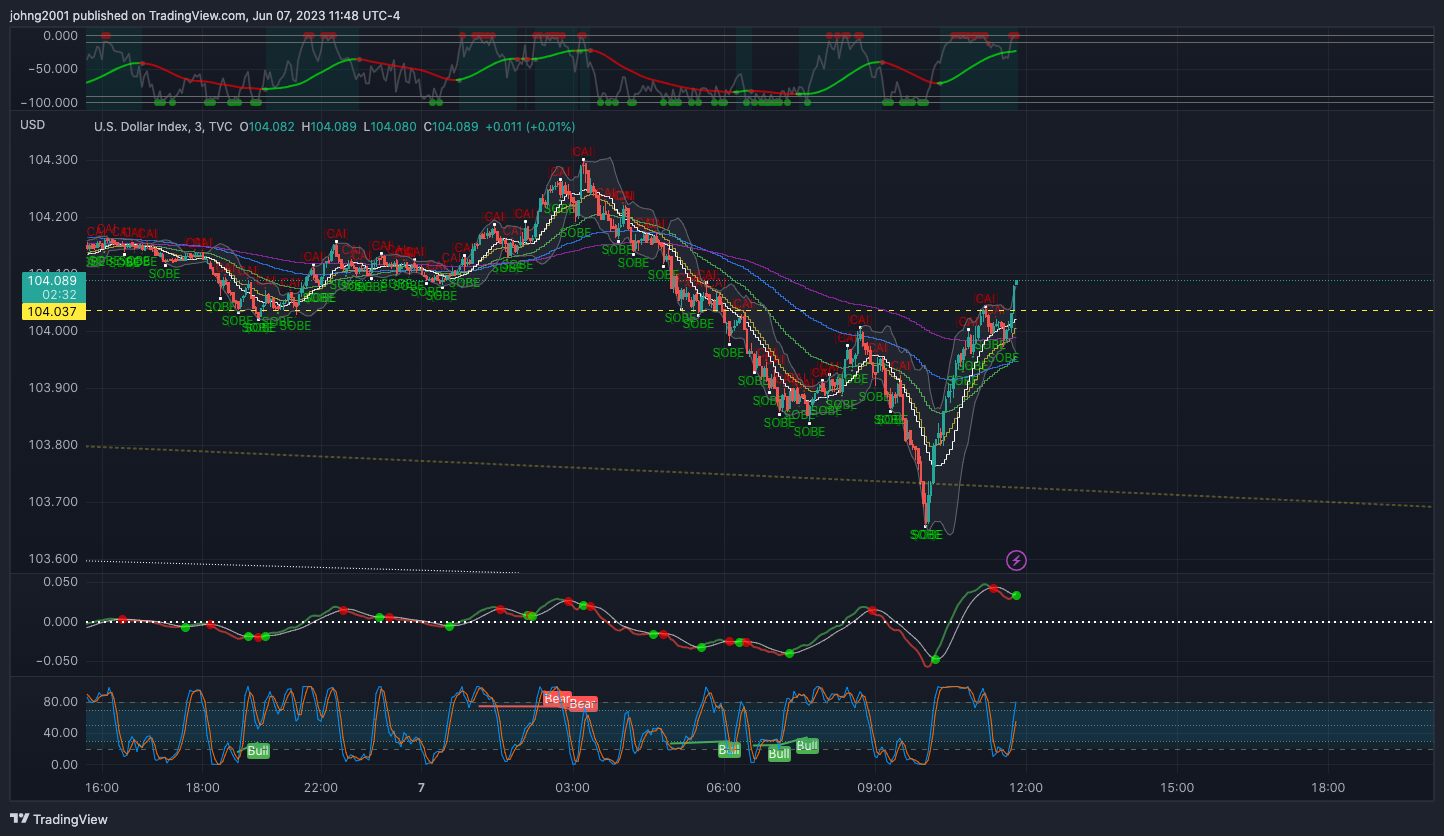
Task: Click the change value +0.011 (+0.01%)
Action: pyautogui.click(x=530, y=127)
